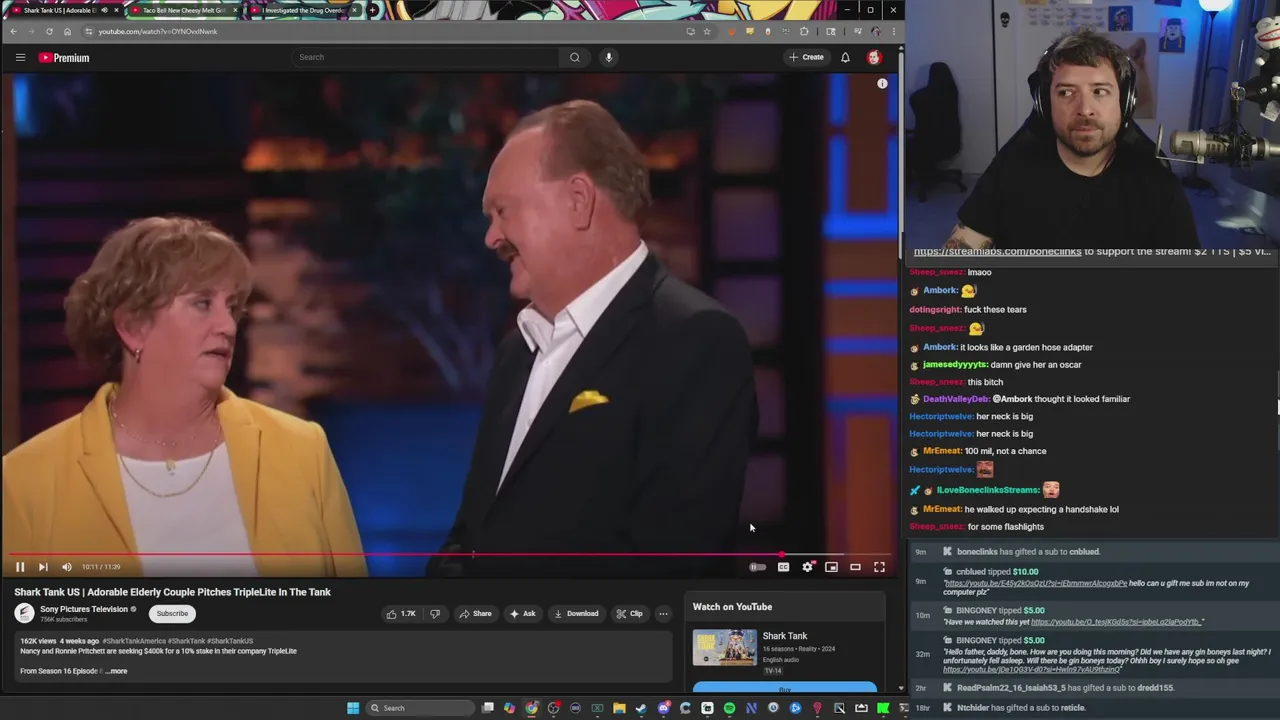Viewport: 1280px width, 720px height.
Task: Click the info card icon on video
Action: coord(882,84)
